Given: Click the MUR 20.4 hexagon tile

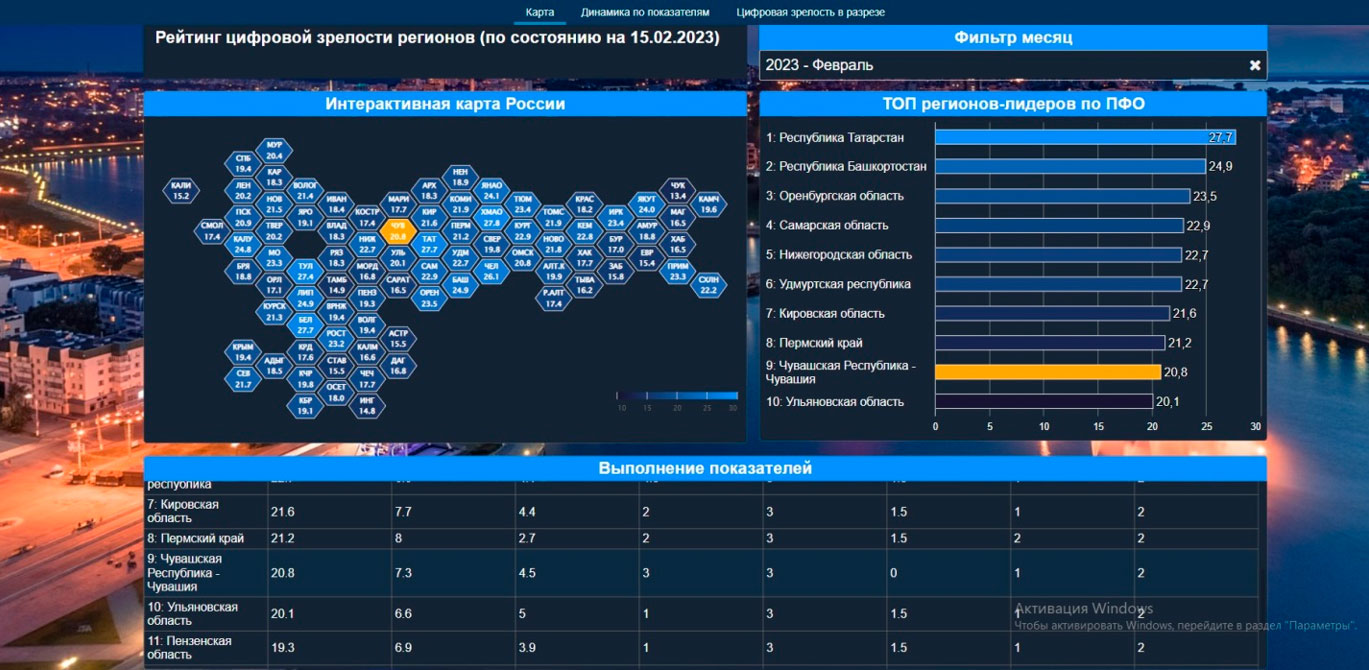Looking at the screenshot, I should click(x=274, y=151).
